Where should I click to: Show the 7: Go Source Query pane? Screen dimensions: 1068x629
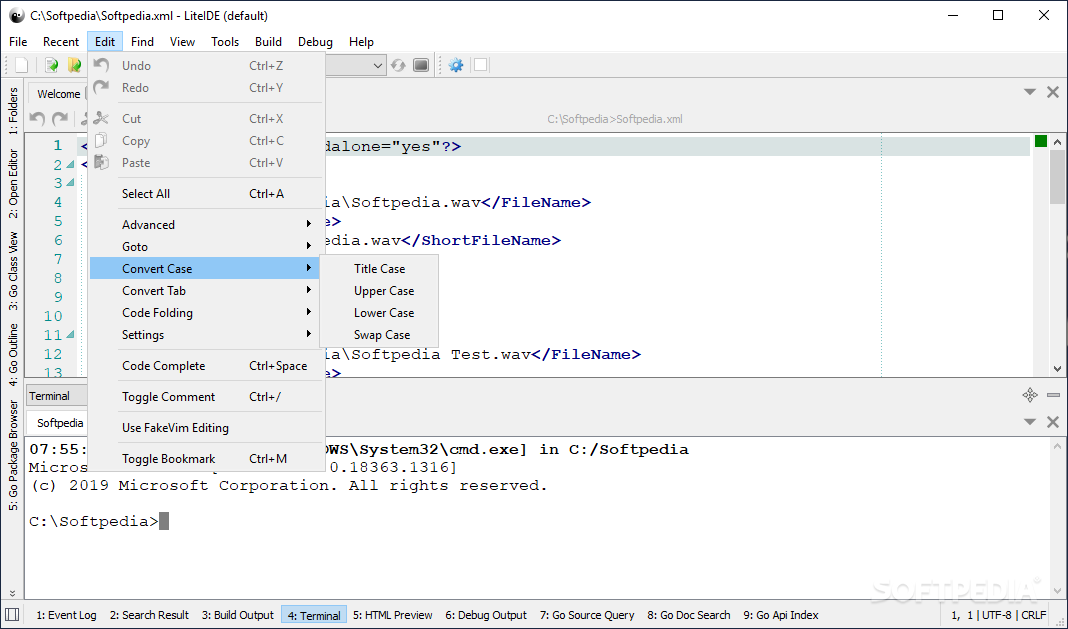[x=587, y=615]
